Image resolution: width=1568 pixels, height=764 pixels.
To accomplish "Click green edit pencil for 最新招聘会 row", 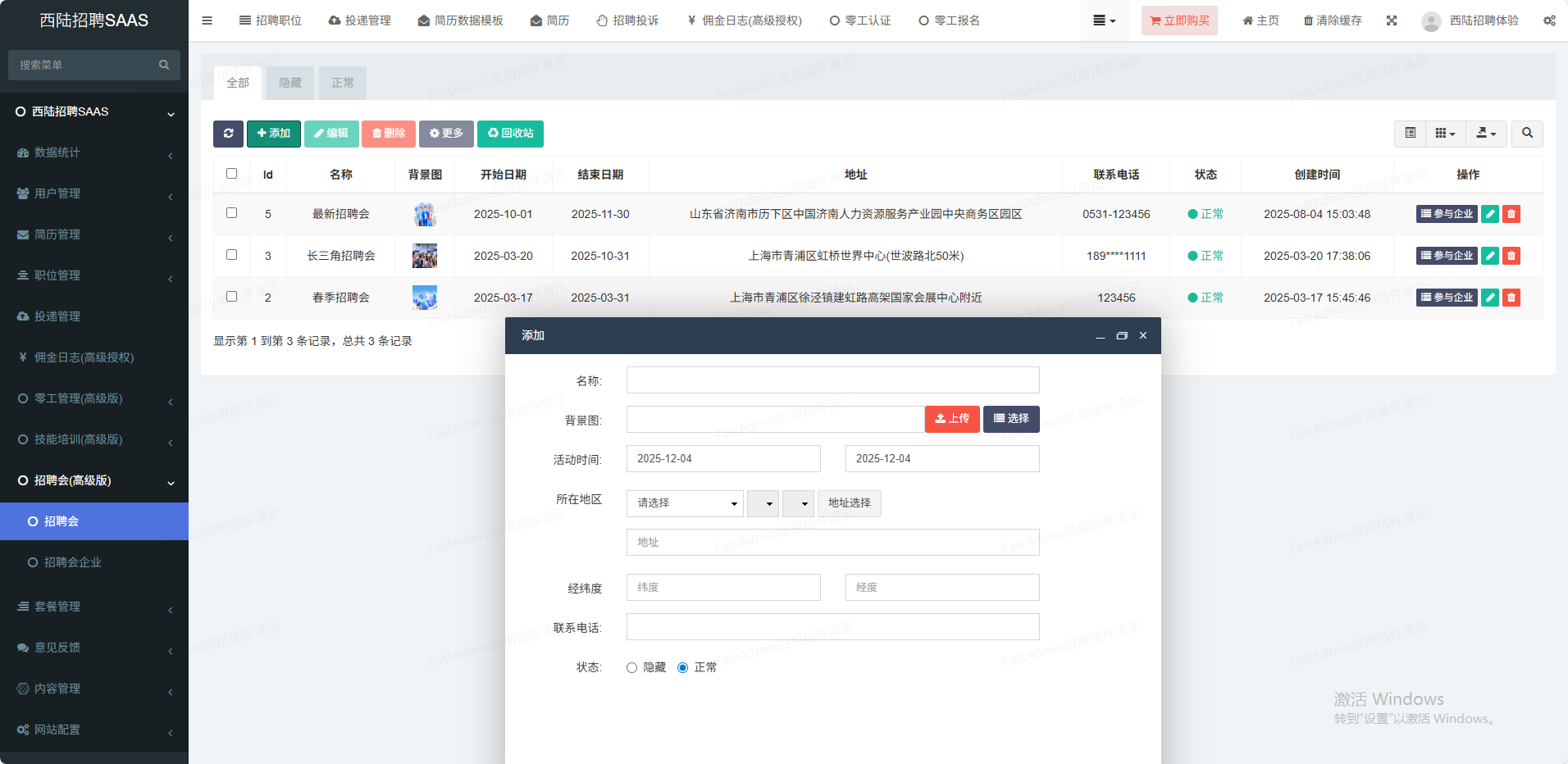I will [1490, 214].
